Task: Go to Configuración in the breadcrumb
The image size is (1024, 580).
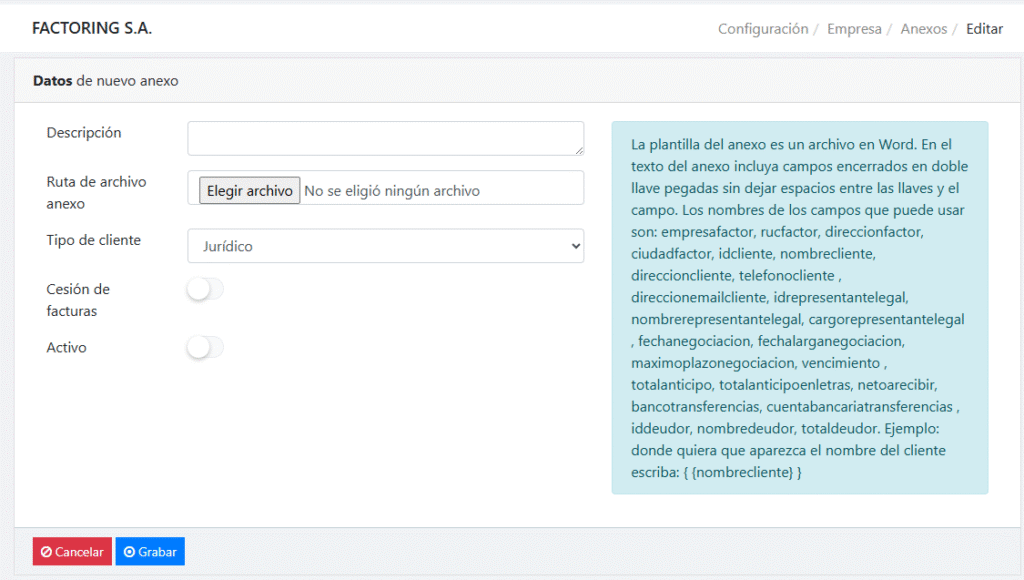Action: tap(763, 29)
